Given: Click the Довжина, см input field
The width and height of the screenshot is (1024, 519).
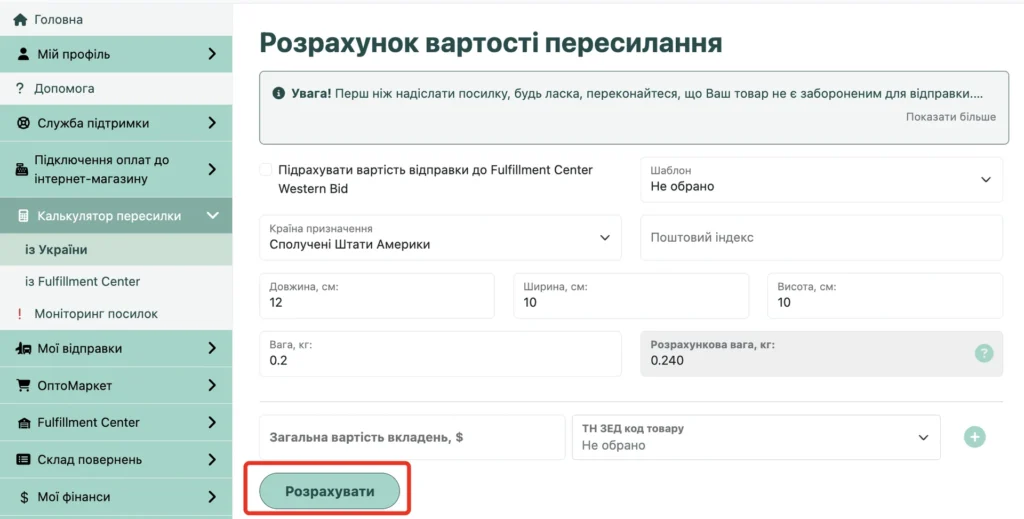Looking at the screenshot, I should tap(377, 296).
